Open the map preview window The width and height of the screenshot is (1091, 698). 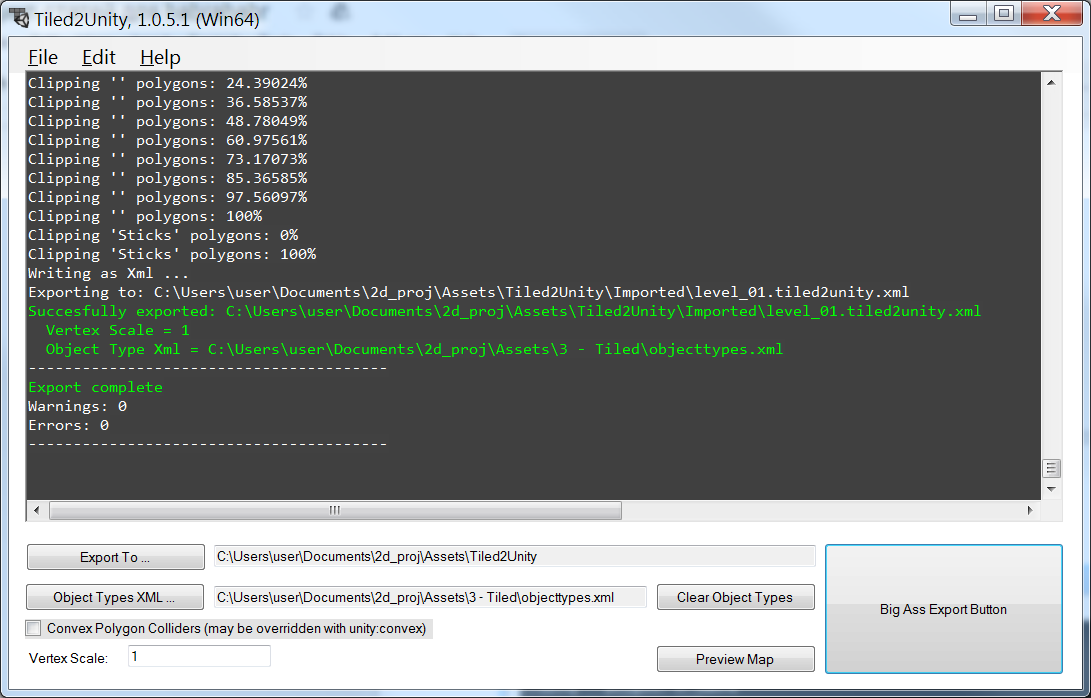point(735,659)
